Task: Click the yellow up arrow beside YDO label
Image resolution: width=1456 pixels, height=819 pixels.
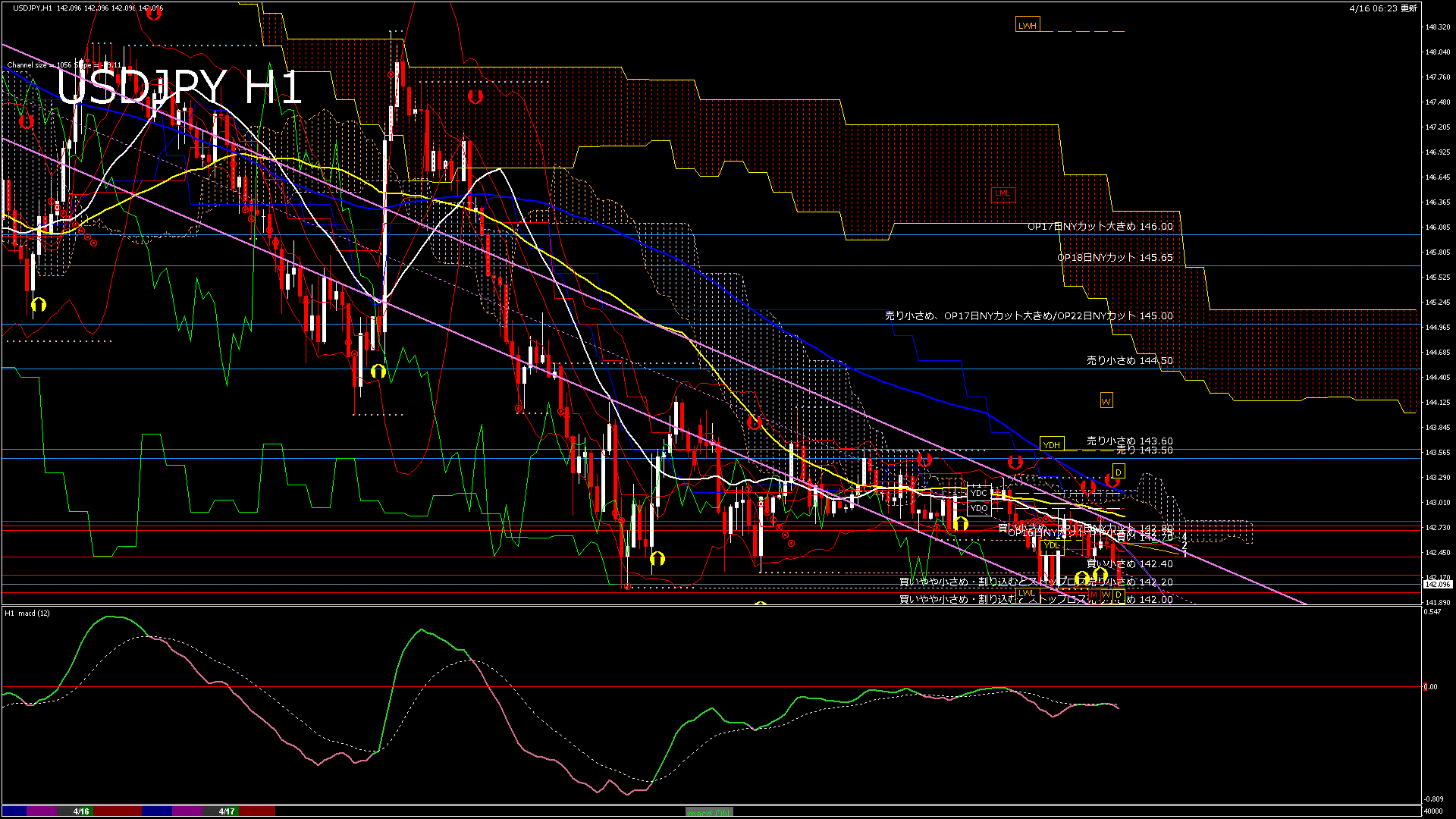Action: pos(961,523)
